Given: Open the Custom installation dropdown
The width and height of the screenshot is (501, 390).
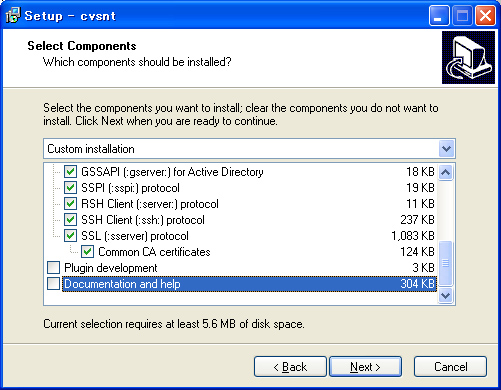Looking at the screenshot, I should coord(447,149).
